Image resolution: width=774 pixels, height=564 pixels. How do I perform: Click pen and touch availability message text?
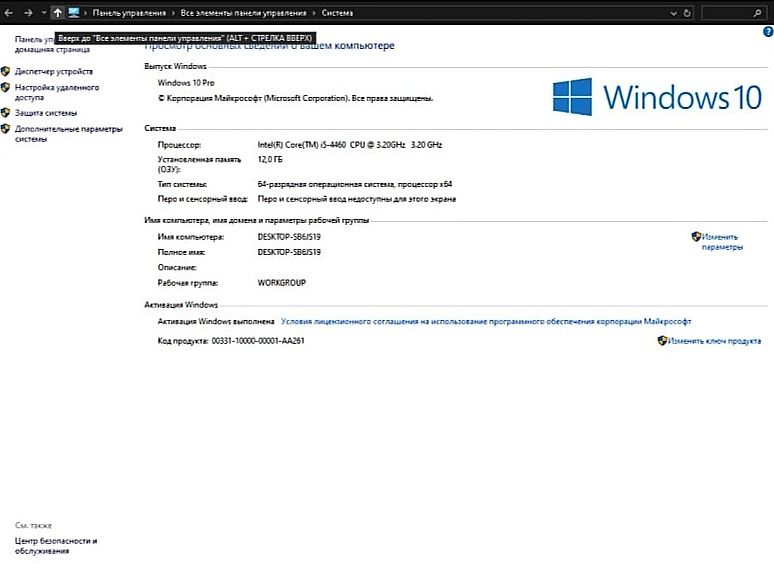[356, 199]
